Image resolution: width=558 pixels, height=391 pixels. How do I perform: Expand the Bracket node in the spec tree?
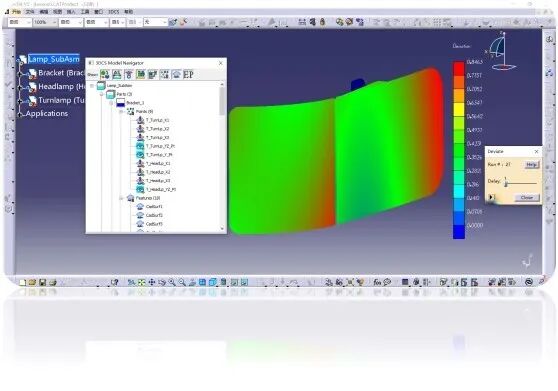(x=20, y=74)
